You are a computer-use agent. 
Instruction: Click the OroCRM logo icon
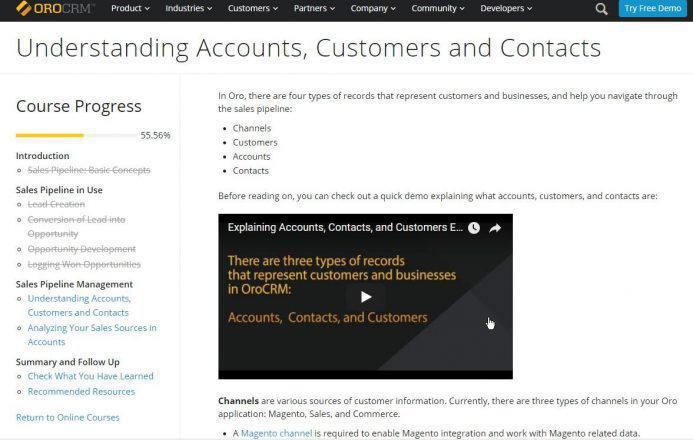[x=23, y=8]
